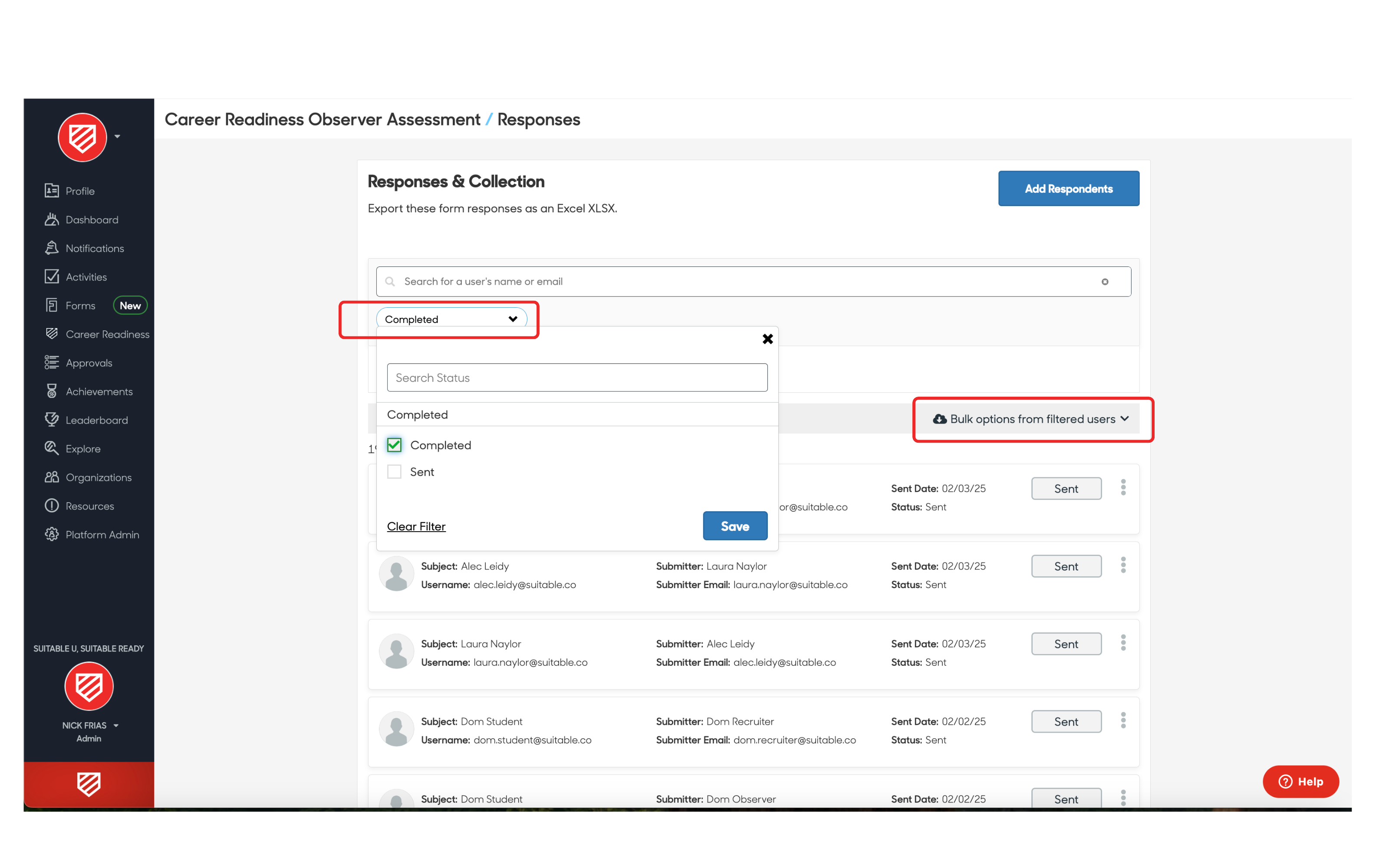
Task: Open the Explore search icon
Action: point(52,448)
